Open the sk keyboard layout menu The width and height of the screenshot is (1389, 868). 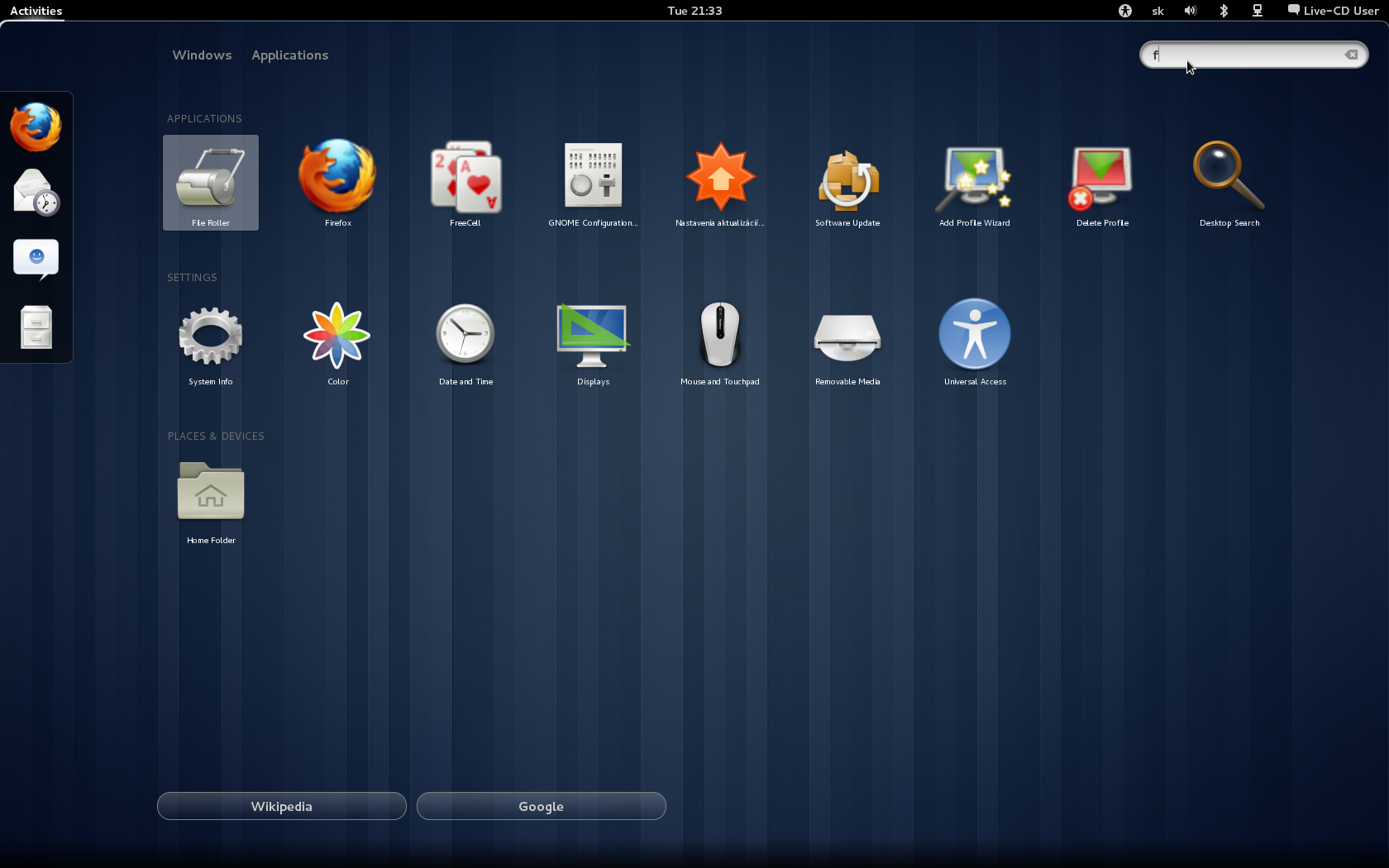coord(1157,11)
